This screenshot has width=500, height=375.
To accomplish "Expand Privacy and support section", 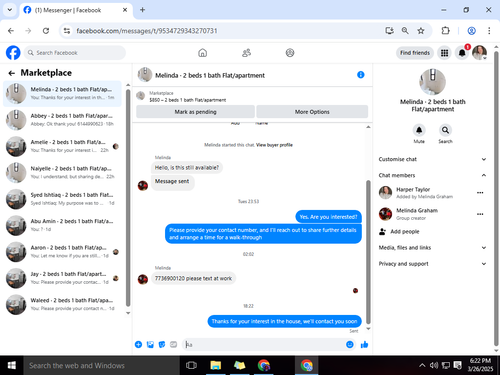I will (x=432, y=264).
